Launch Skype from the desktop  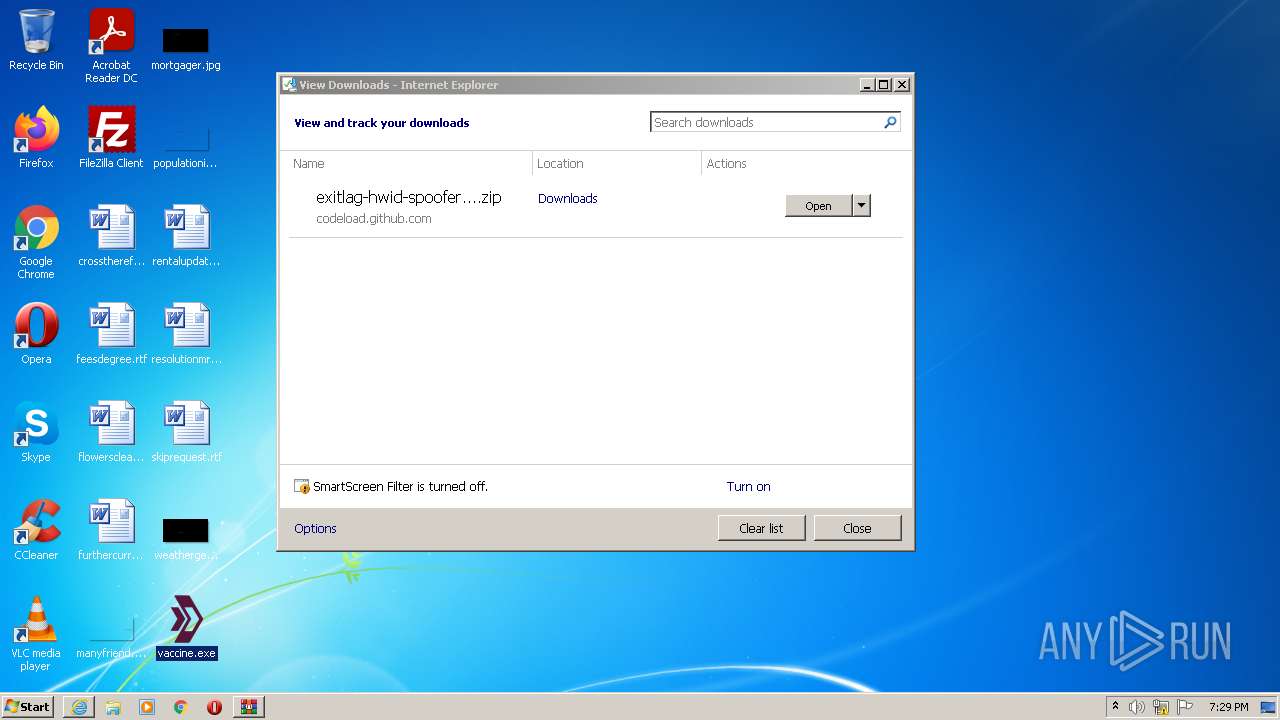36,432
